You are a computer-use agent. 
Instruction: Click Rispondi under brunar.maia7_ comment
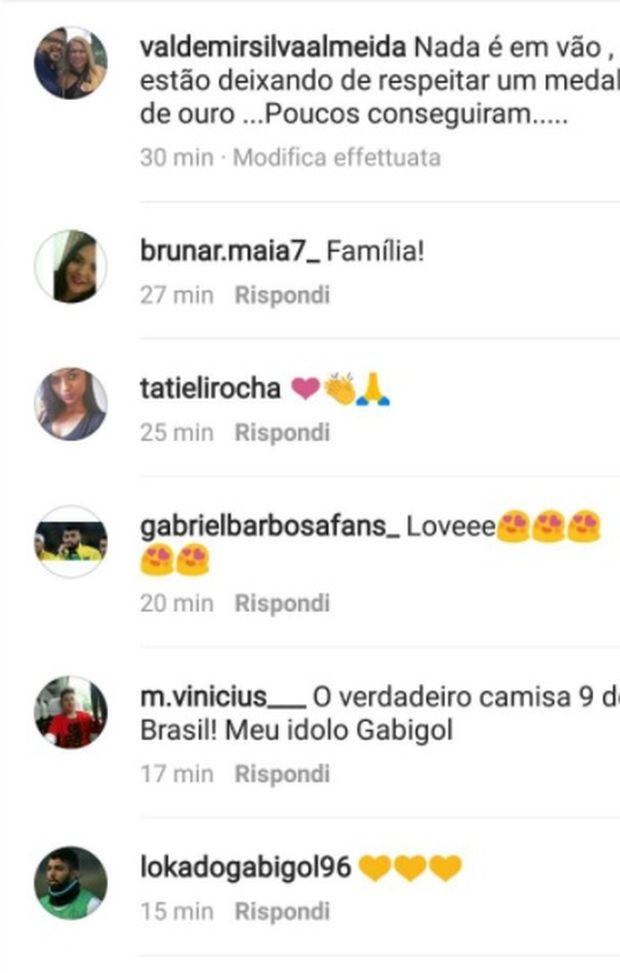click(x=282, y=295)
